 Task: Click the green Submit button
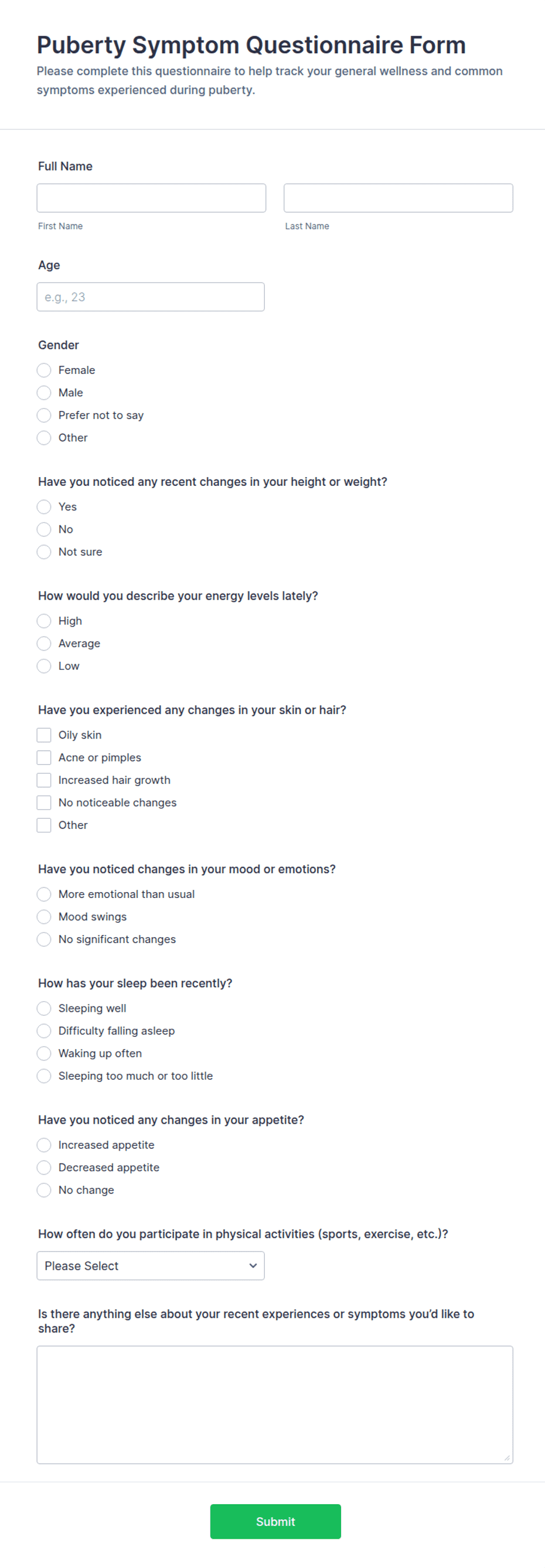(x=275, y=1521)
